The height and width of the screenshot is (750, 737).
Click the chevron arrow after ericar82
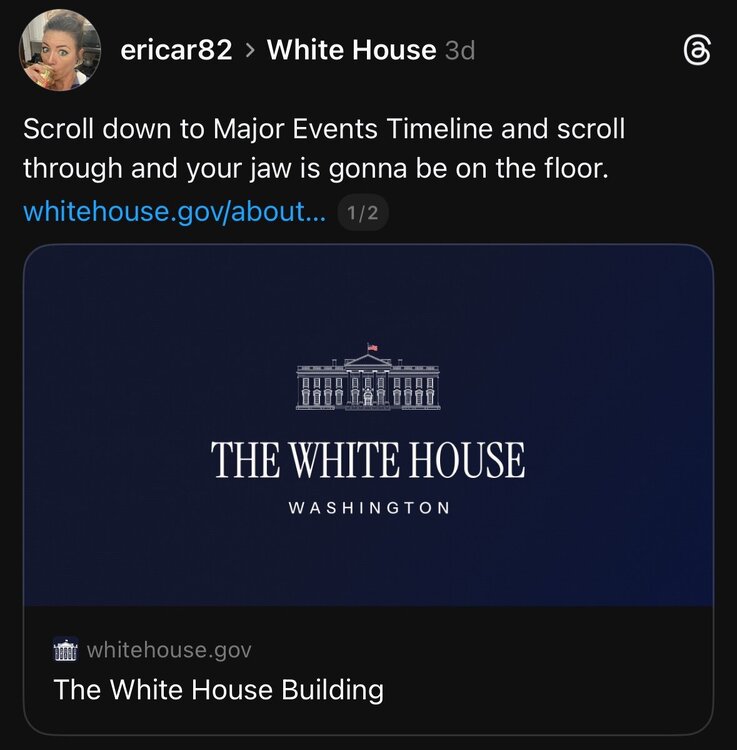[250, 50]
